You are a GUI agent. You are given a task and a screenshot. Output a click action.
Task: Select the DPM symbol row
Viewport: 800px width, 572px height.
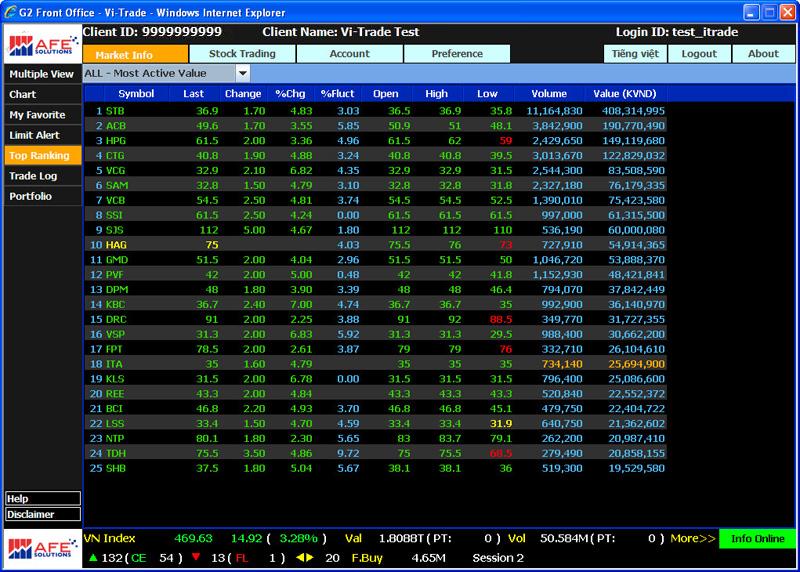(x=375, y=289)
